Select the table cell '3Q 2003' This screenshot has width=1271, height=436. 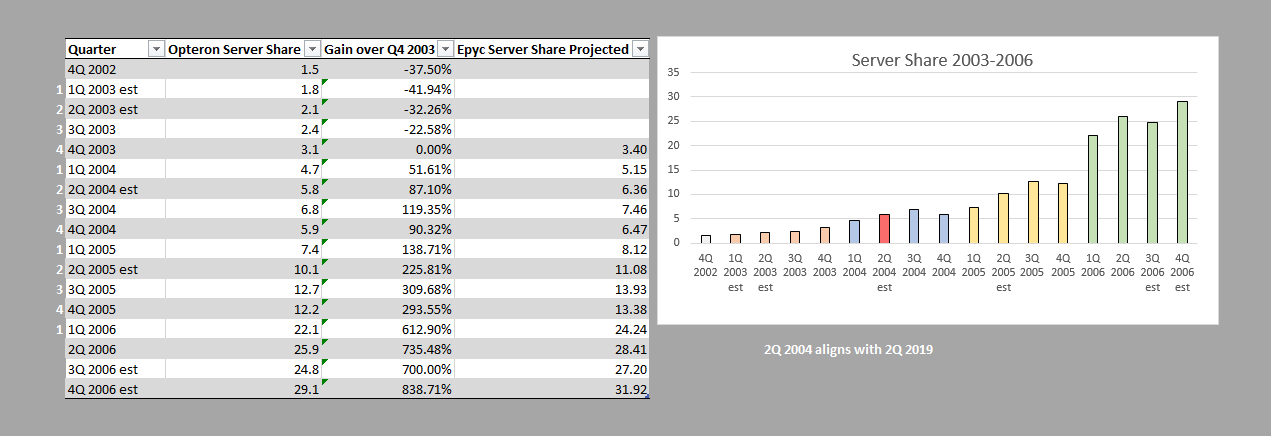(x=115, y=129)
